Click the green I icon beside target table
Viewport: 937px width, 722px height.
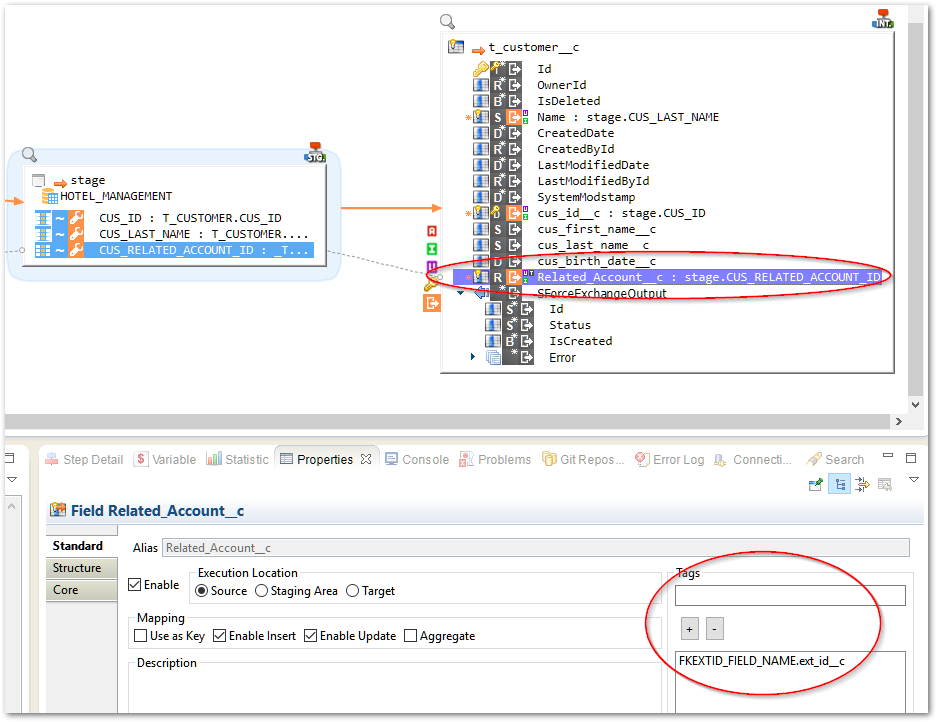[432, 248]
